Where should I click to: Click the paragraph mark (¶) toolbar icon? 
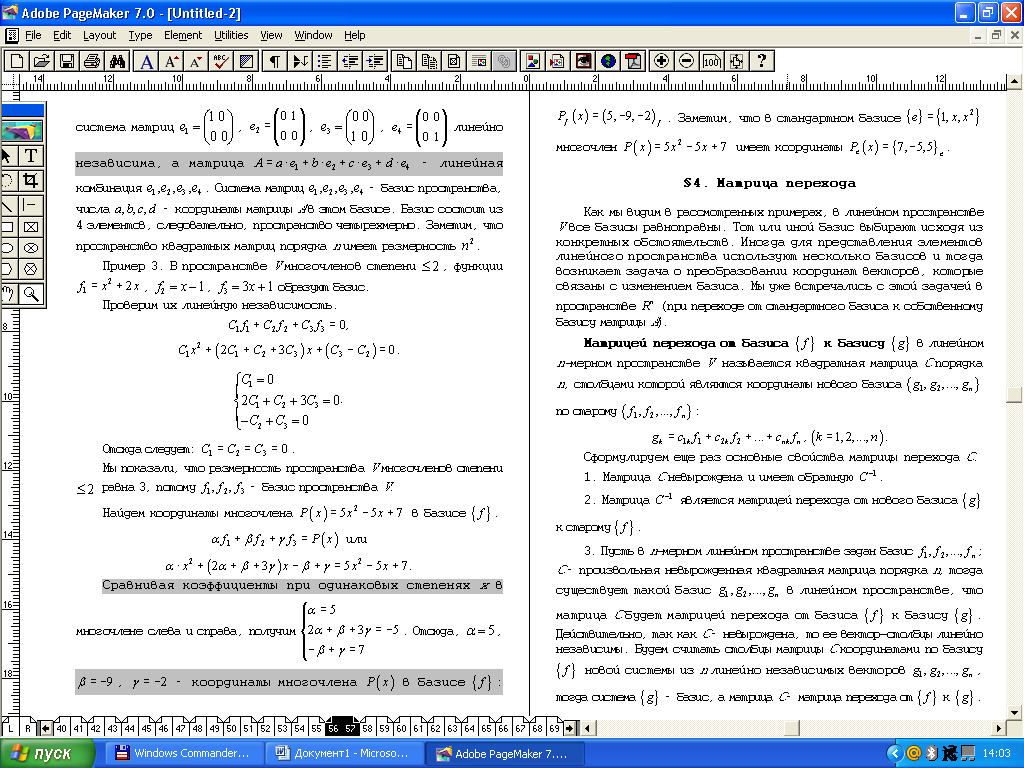(275, 61)
